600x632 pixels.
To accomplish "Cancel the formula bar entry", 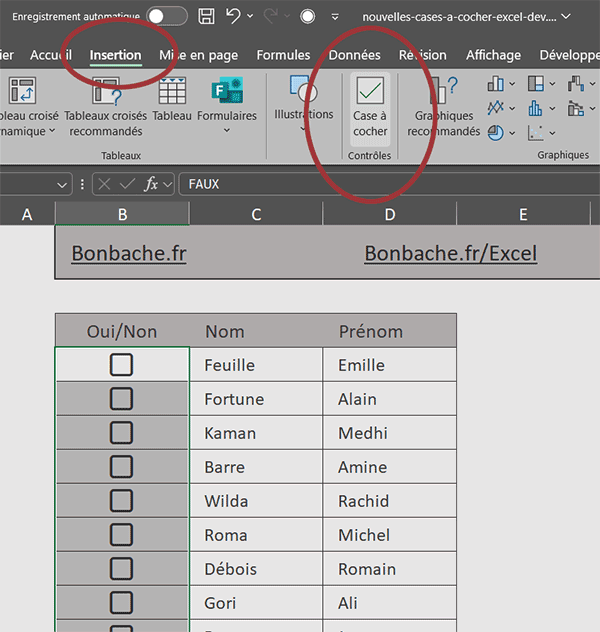I will 104,184.
